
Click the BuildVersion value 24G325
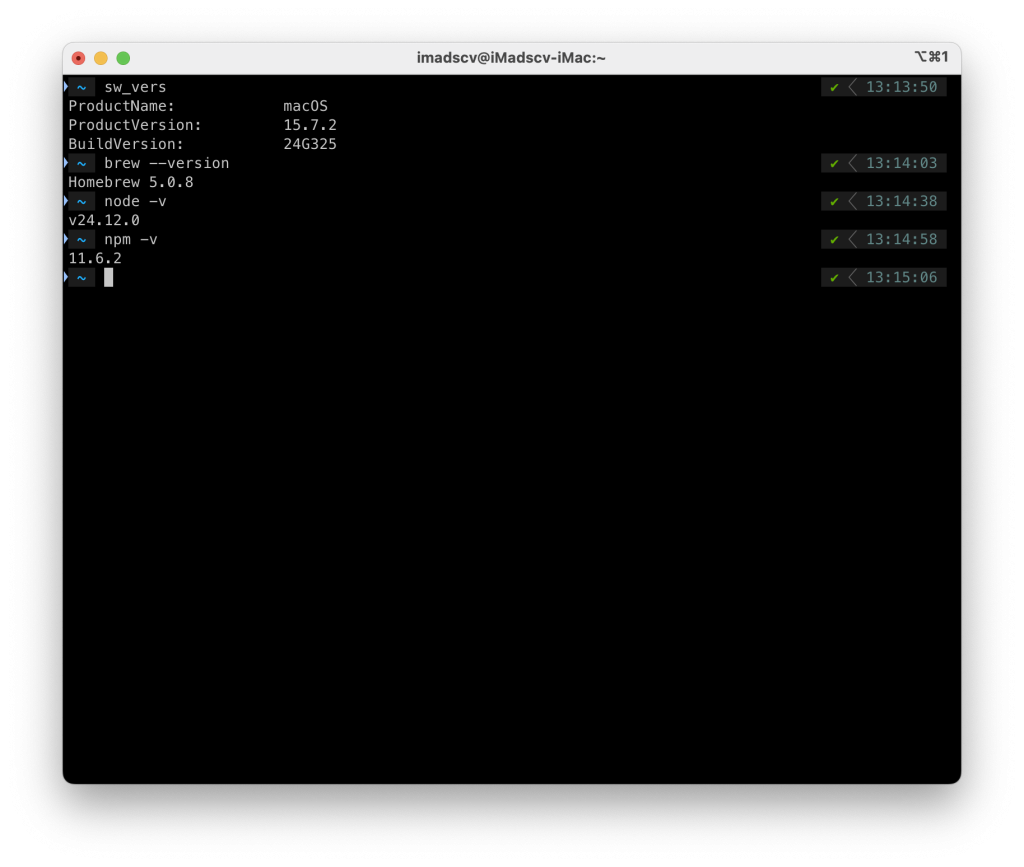click(310, 144)
